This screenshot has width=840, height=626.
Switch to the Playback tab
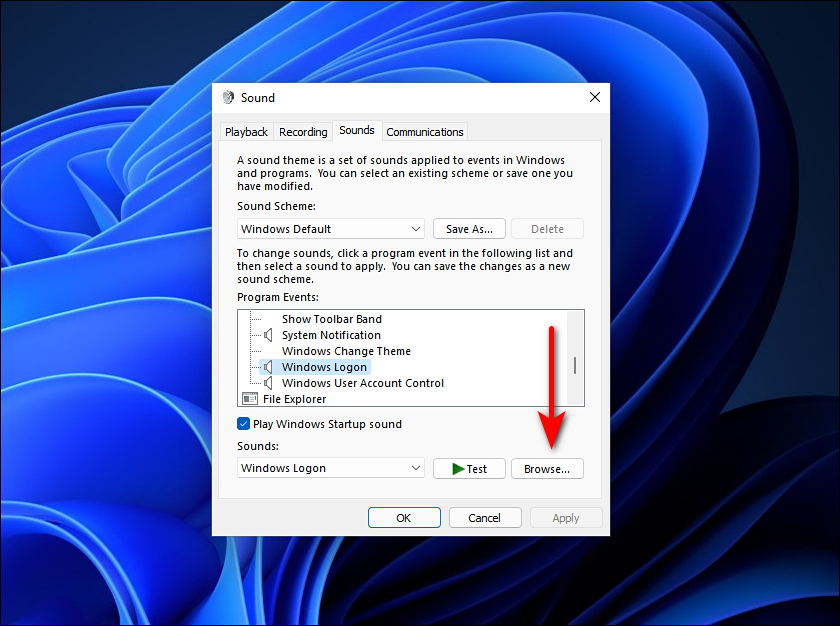pos(246,132)
